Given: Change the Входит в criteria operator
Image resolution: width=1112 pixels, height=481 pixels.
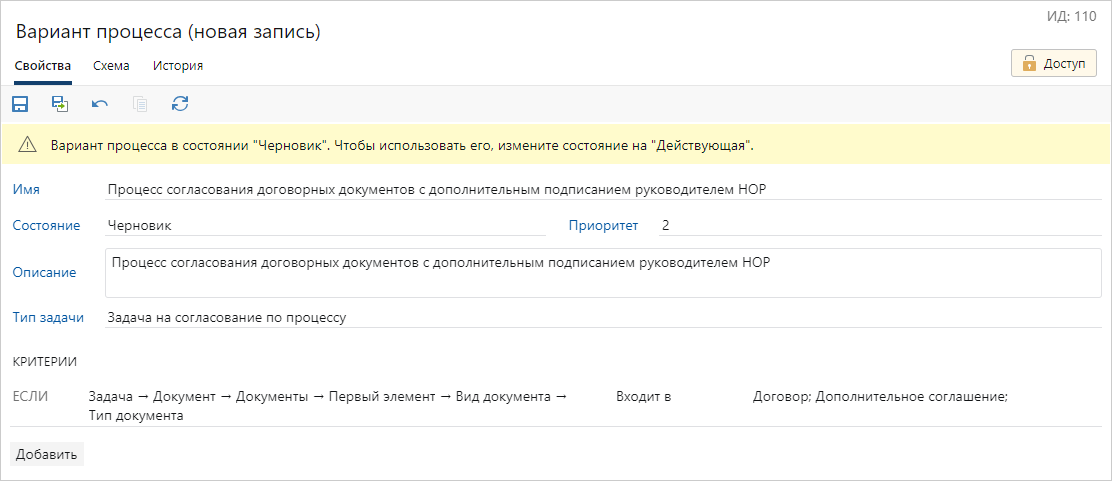Looking at the screenshot, I should tap(644, 397).
